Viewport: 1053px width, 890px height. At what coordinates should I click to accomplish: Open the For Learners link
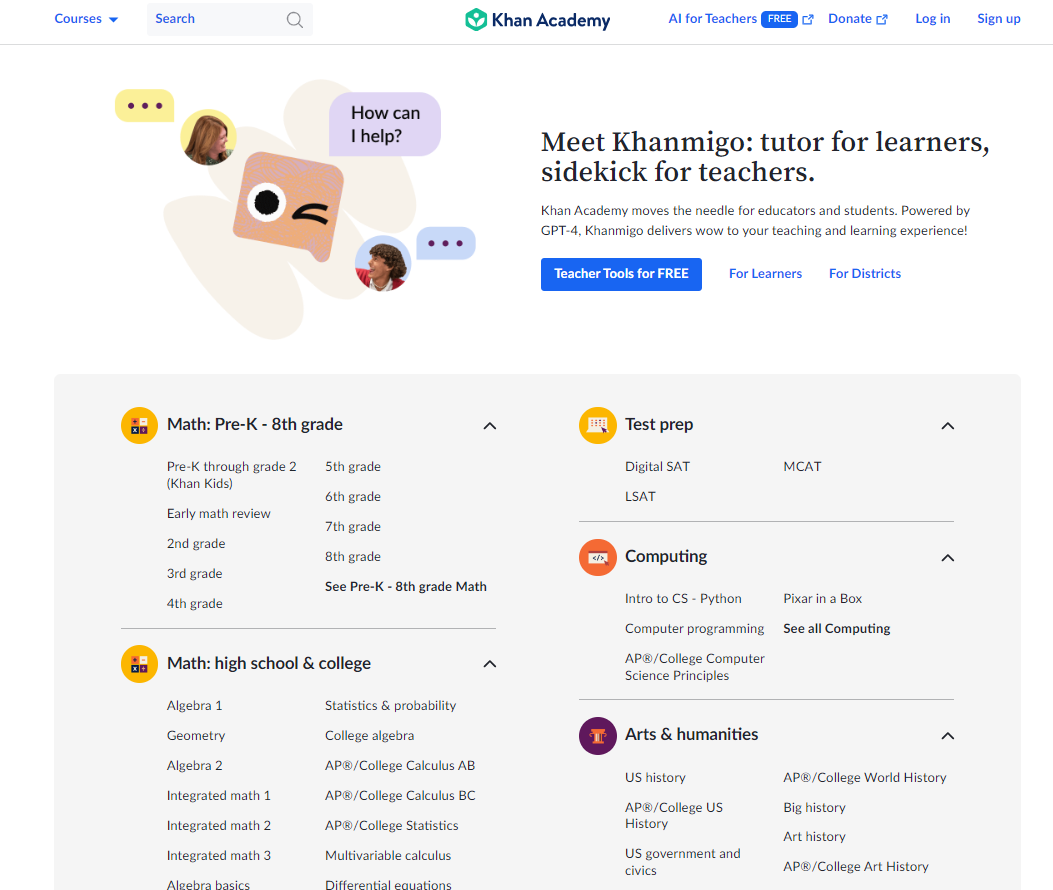click(766, 274)
